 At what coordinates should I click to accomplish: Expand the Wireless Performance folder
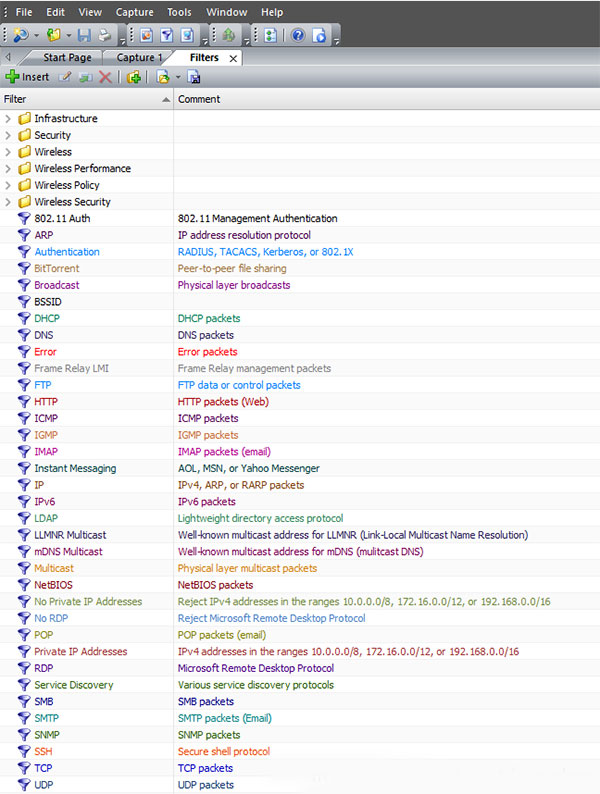[x=9, y=169]
